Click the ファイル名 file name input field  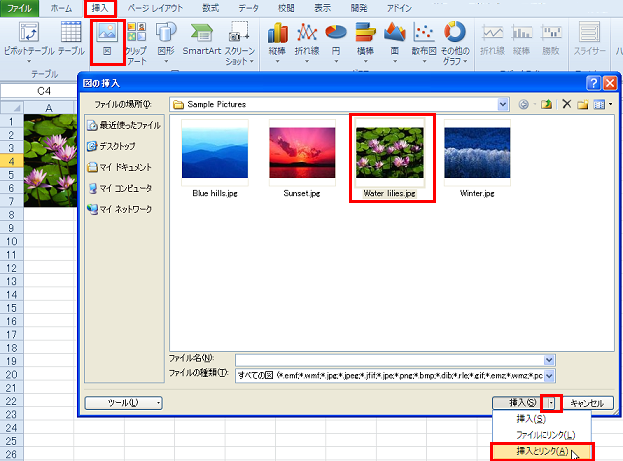390,359
